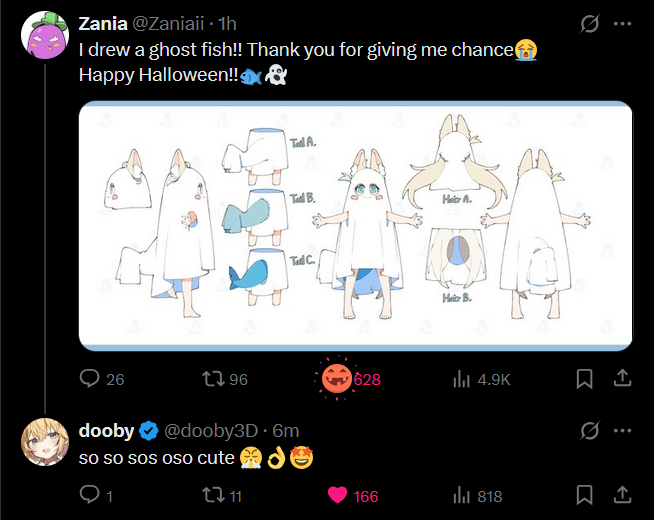The image size is (654, 520).
Task: Unlike Zania's tweet via pumpkin like icon
Action: 337,379
